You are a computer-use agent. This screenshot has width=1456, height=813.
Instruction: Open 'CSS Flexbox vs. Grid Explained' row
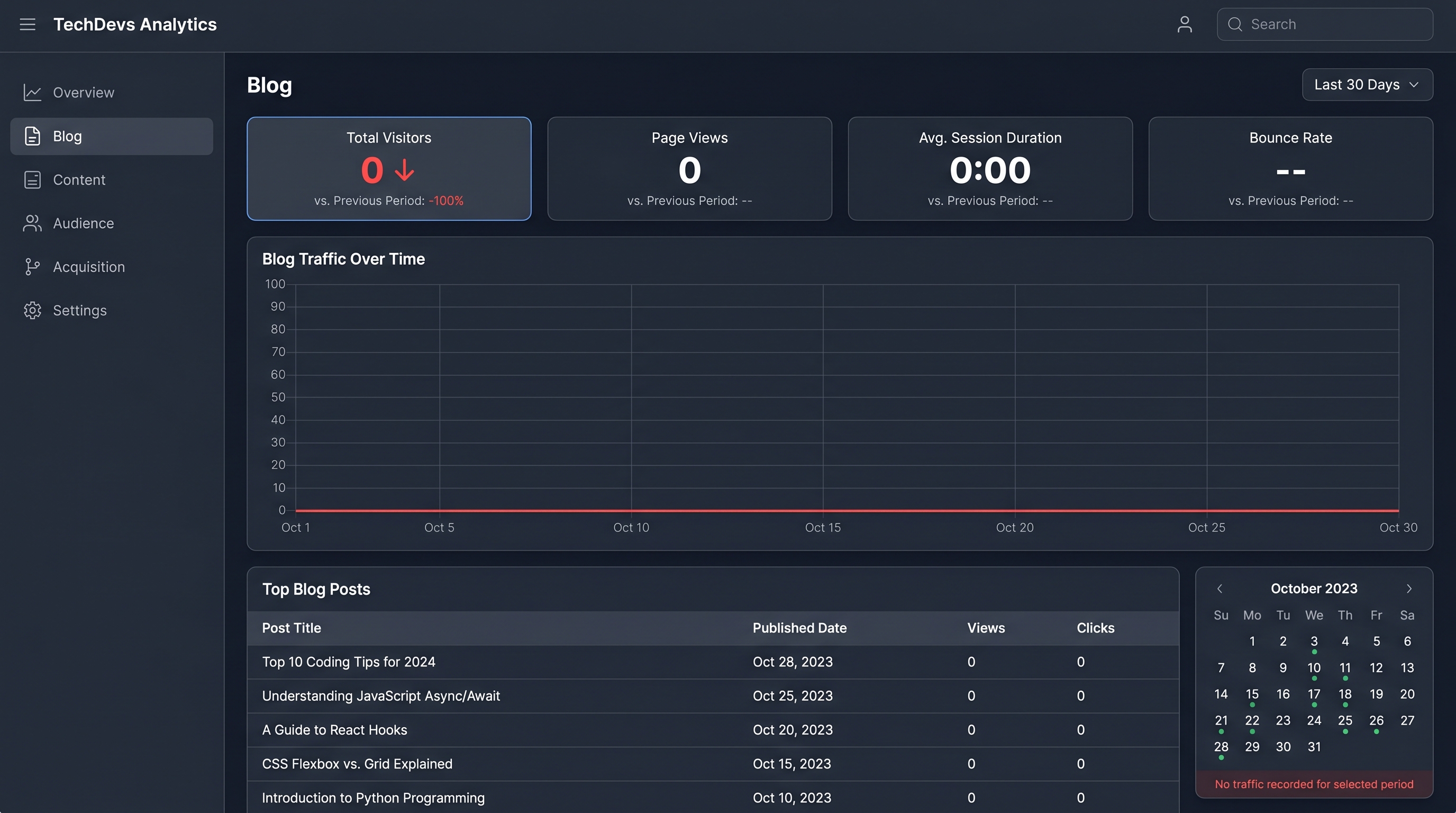713,764
